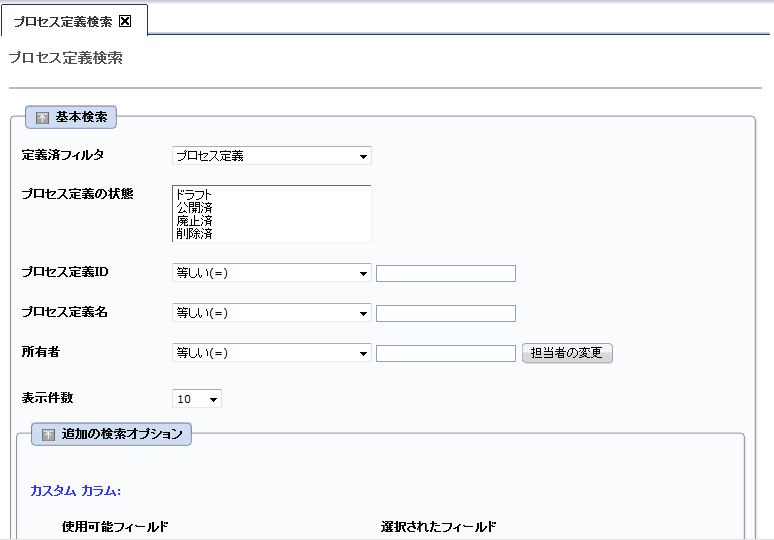Click the プロセス定義ID text field
The image size is (774, 540).
pos(445,273)
